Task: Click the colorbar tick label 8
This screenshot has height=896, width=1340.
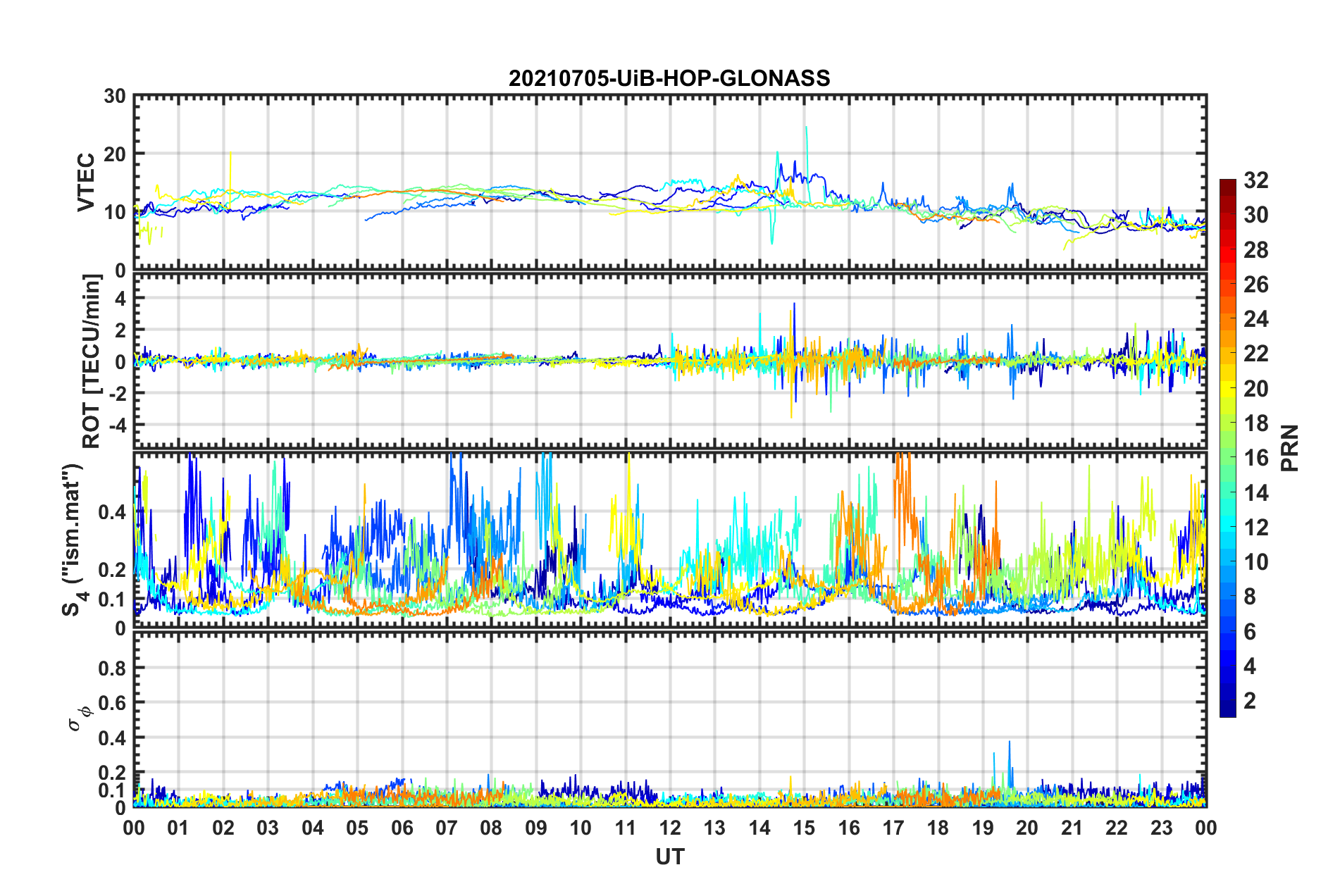Action: [x=1250, y=597]
